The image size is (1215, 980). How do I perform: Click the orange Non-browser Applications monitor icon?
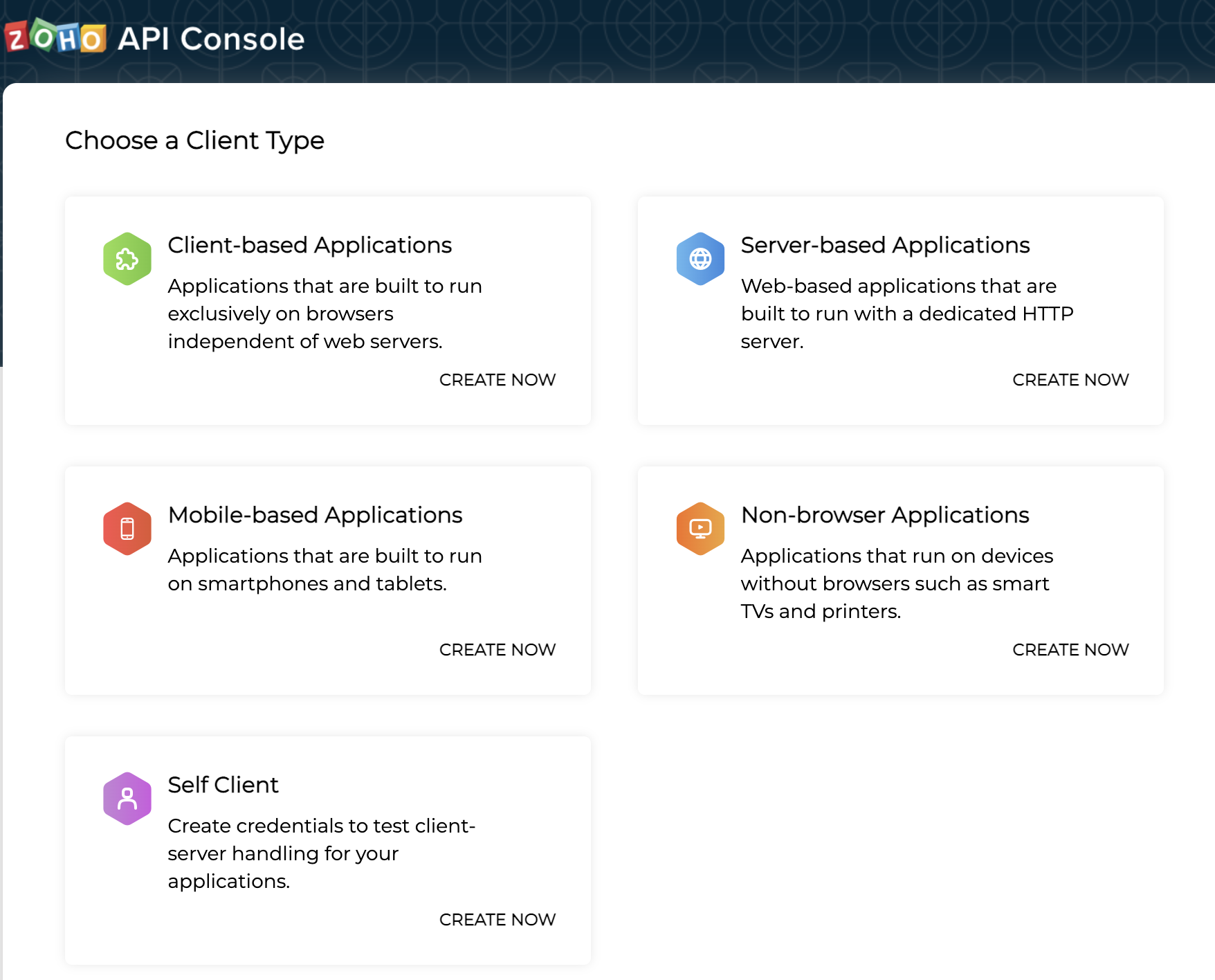[700, 528]
